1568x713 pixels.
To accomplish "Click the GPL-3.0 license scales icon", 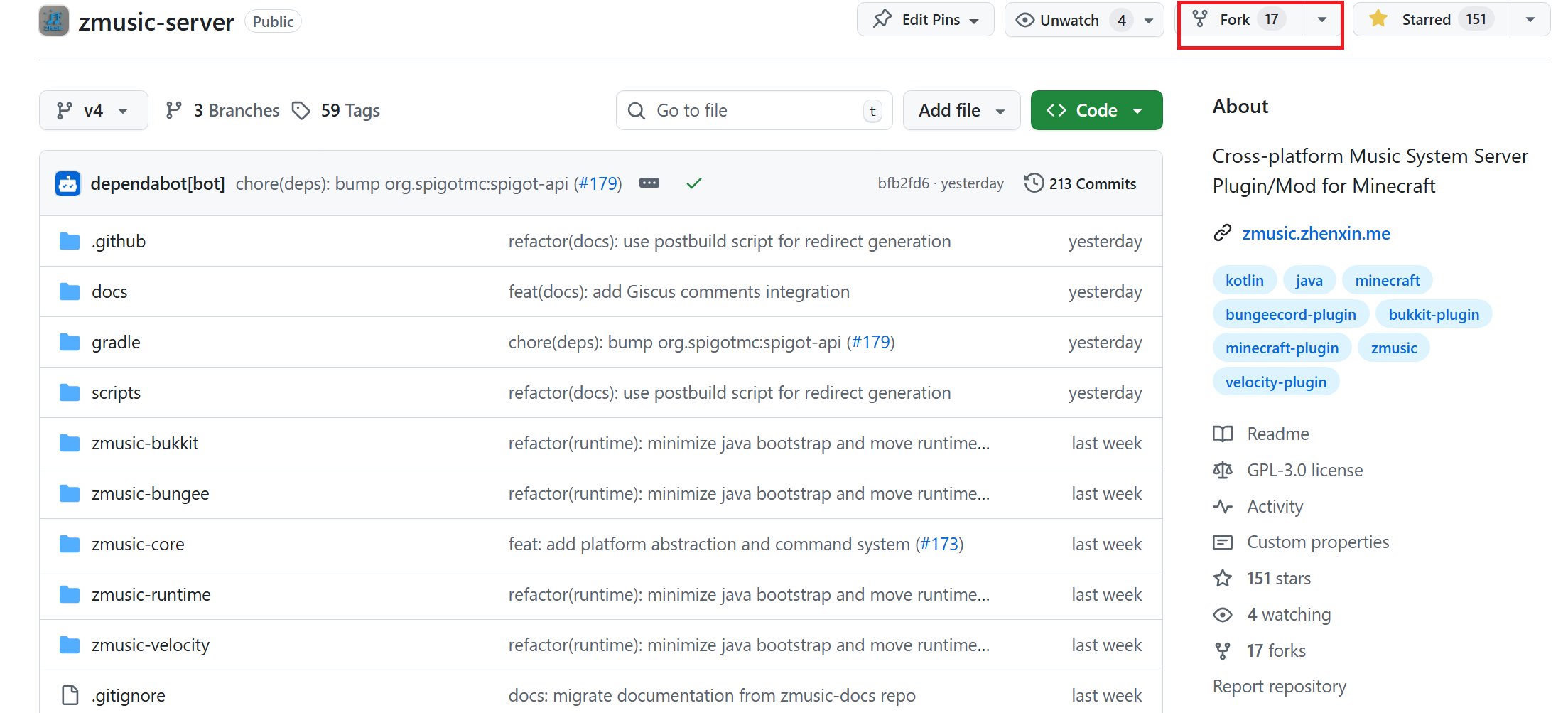I will [1223, 470].
